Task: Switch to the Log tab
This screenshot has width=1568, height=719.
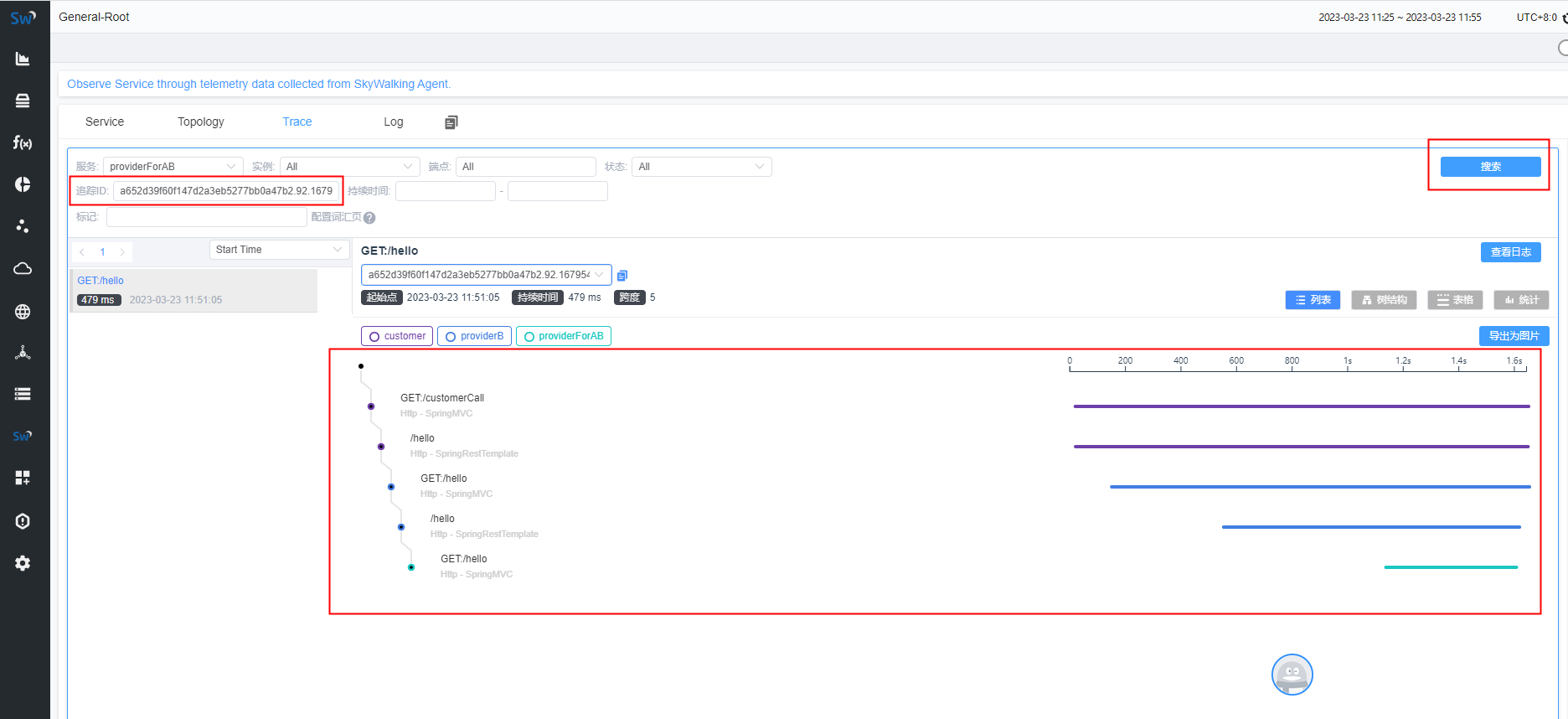Action: (x=394, y=122)
